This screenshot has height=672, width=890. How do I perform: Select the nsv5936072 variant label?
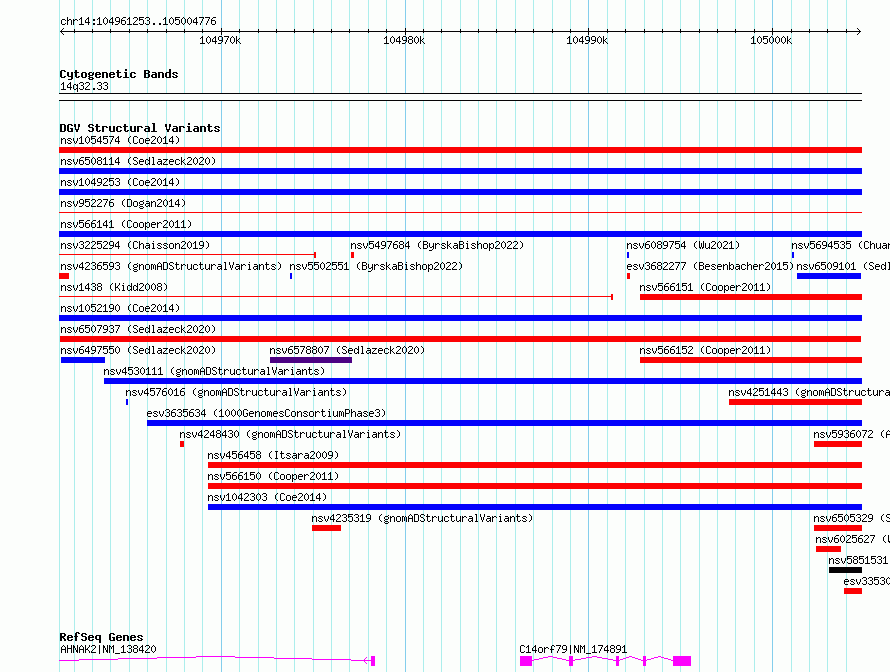tap(851, 434)
